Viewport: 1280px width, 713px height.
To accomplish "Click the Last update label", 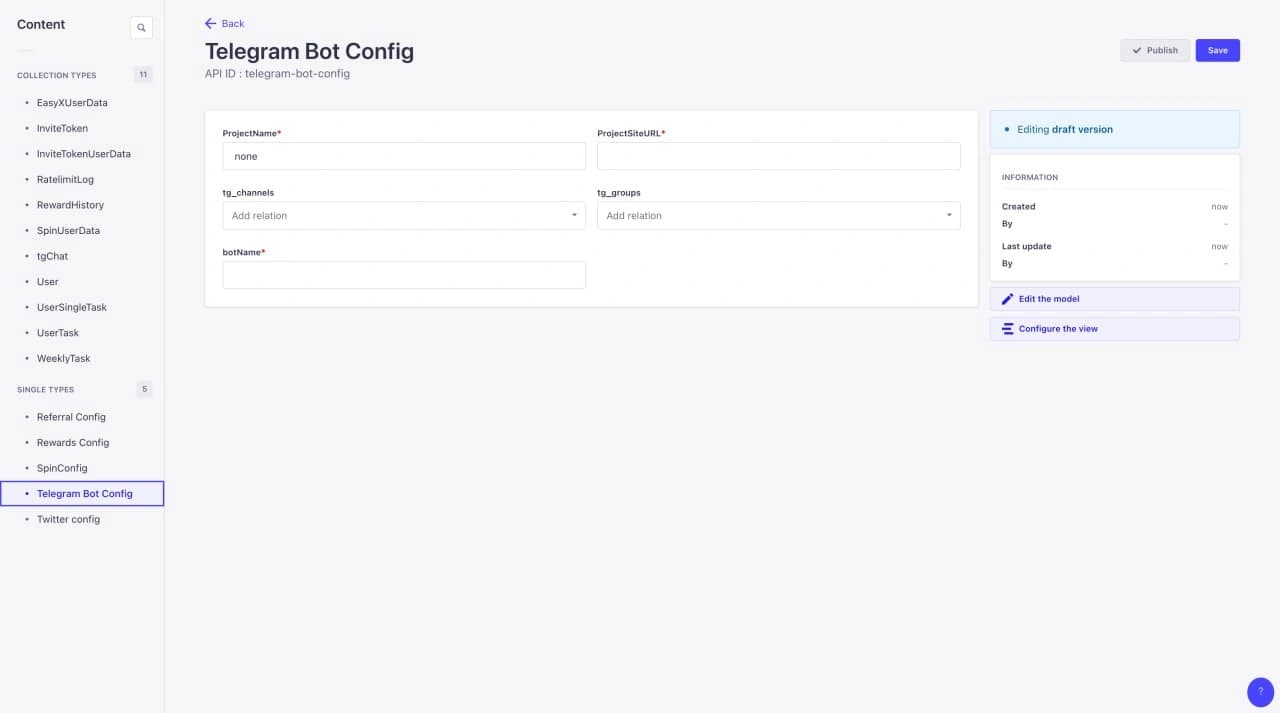I will pyautogui.click(x=1026, y=246).
